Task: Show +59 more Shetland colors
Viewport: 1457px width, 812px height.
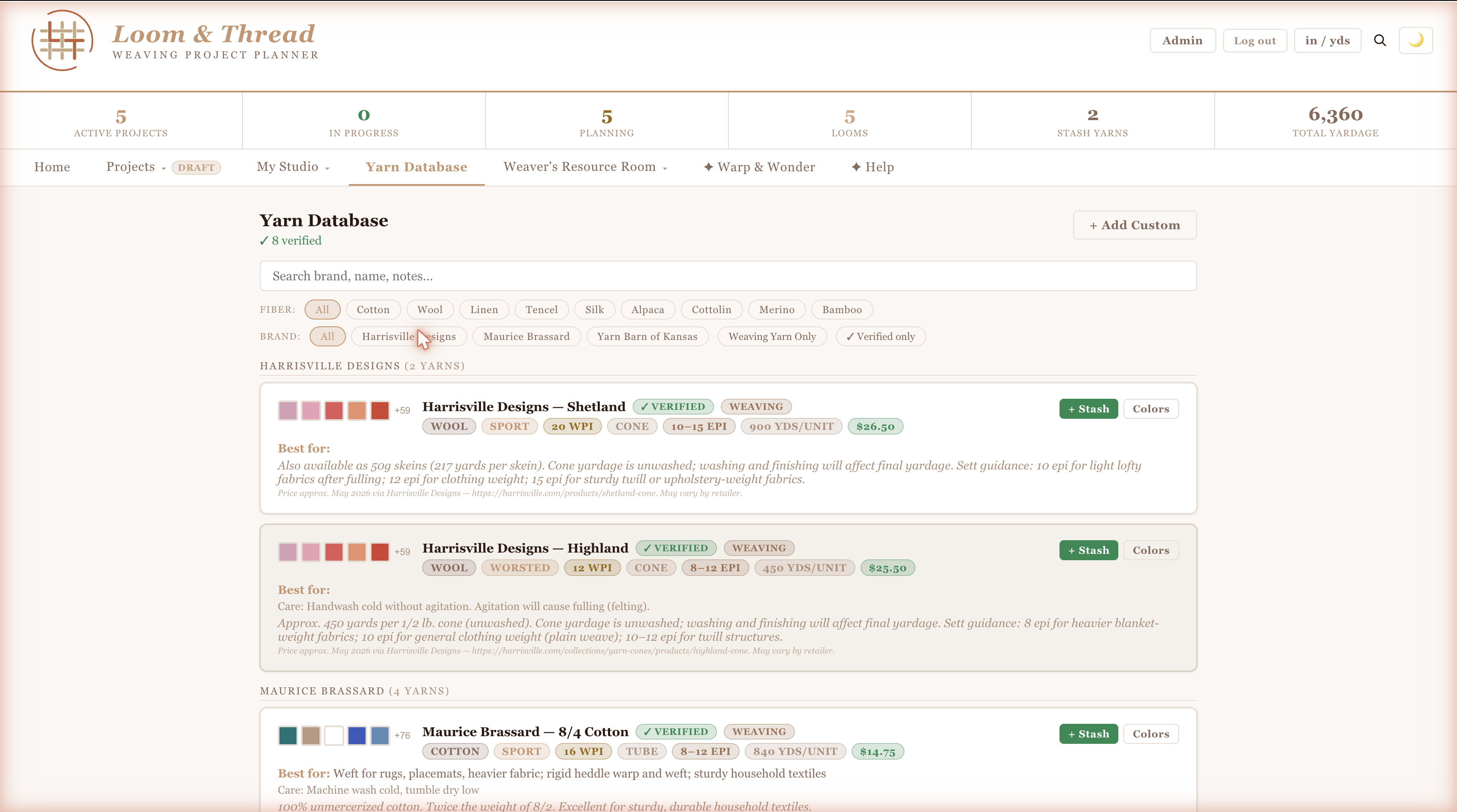Action: click(x=402, y=411)
